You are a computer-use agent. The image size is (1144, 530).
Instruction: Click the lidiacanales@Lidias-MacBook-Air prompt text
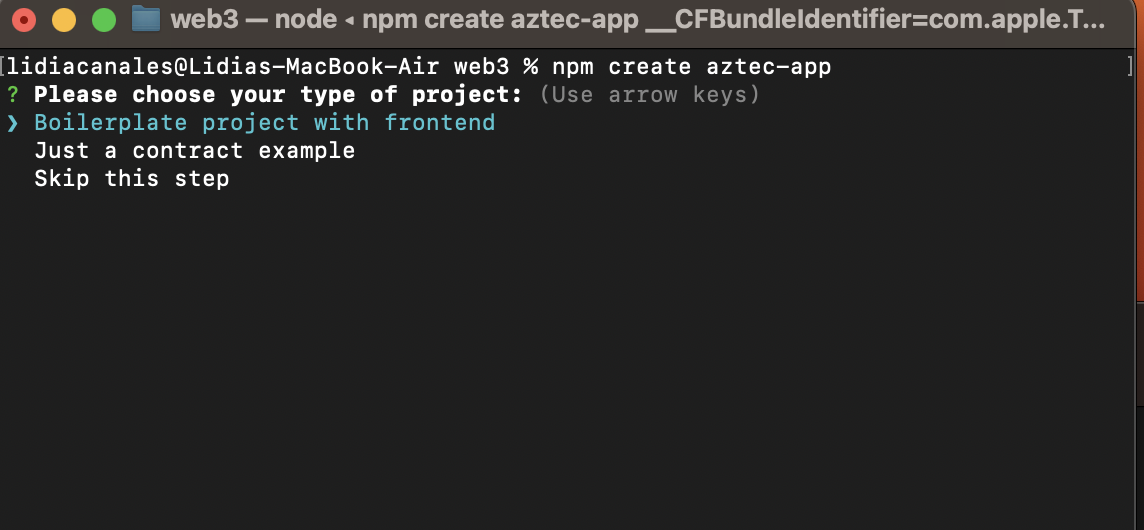click(223, 67)
